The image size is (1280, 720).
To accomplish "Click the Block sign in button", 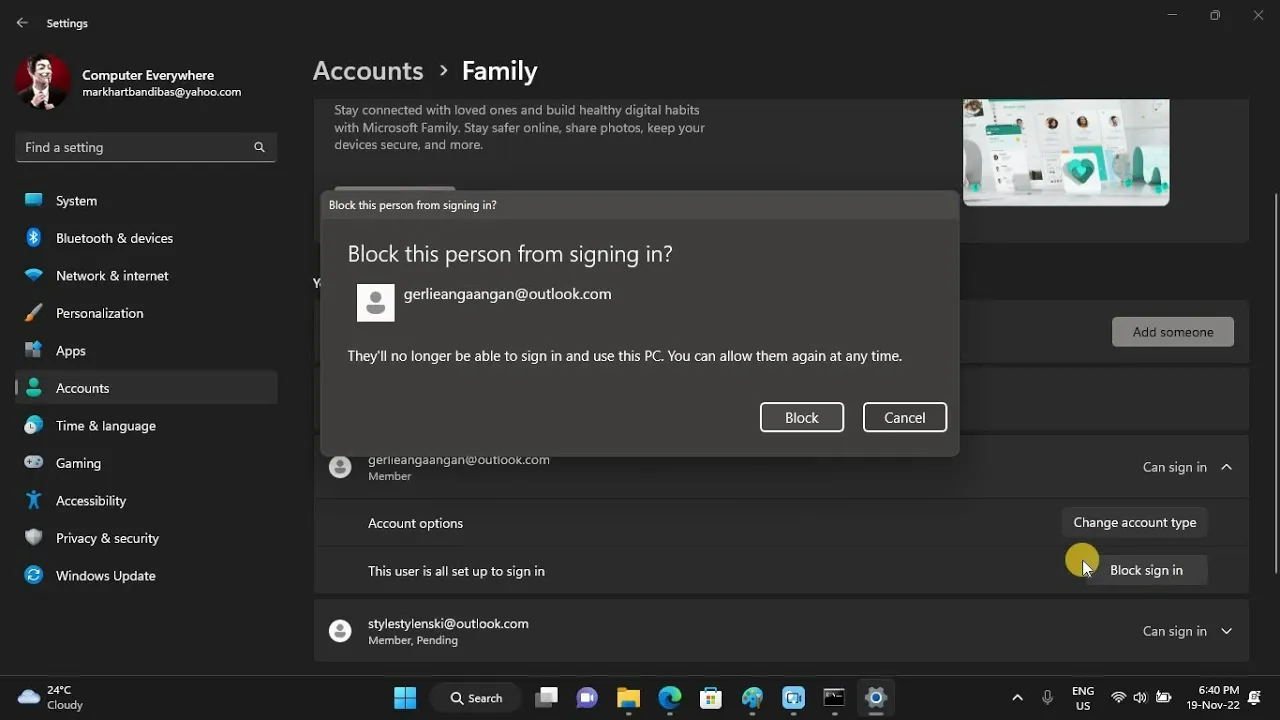I will (1146, 570).
